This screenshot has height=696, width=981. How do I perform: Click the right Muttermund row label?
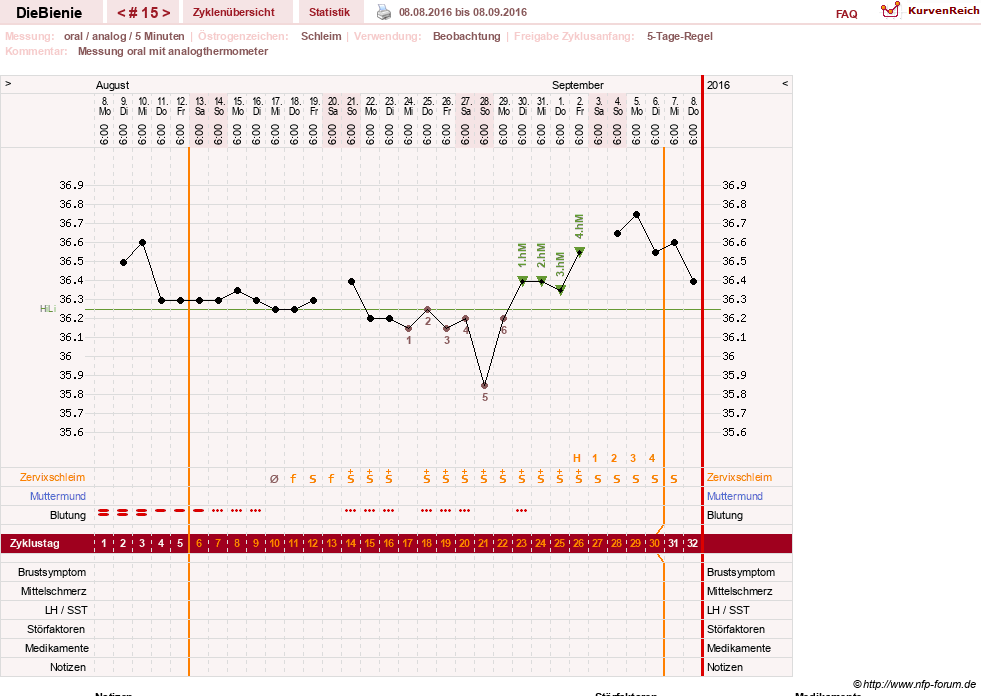pyautogui.click(x=734, y=496)
